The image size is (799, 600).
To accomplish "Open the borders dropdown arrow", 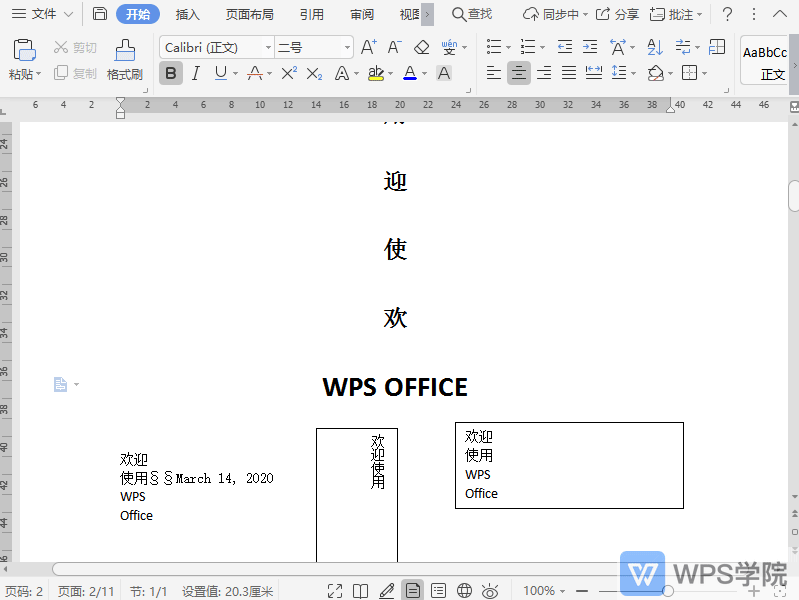I will pos(704,74).
